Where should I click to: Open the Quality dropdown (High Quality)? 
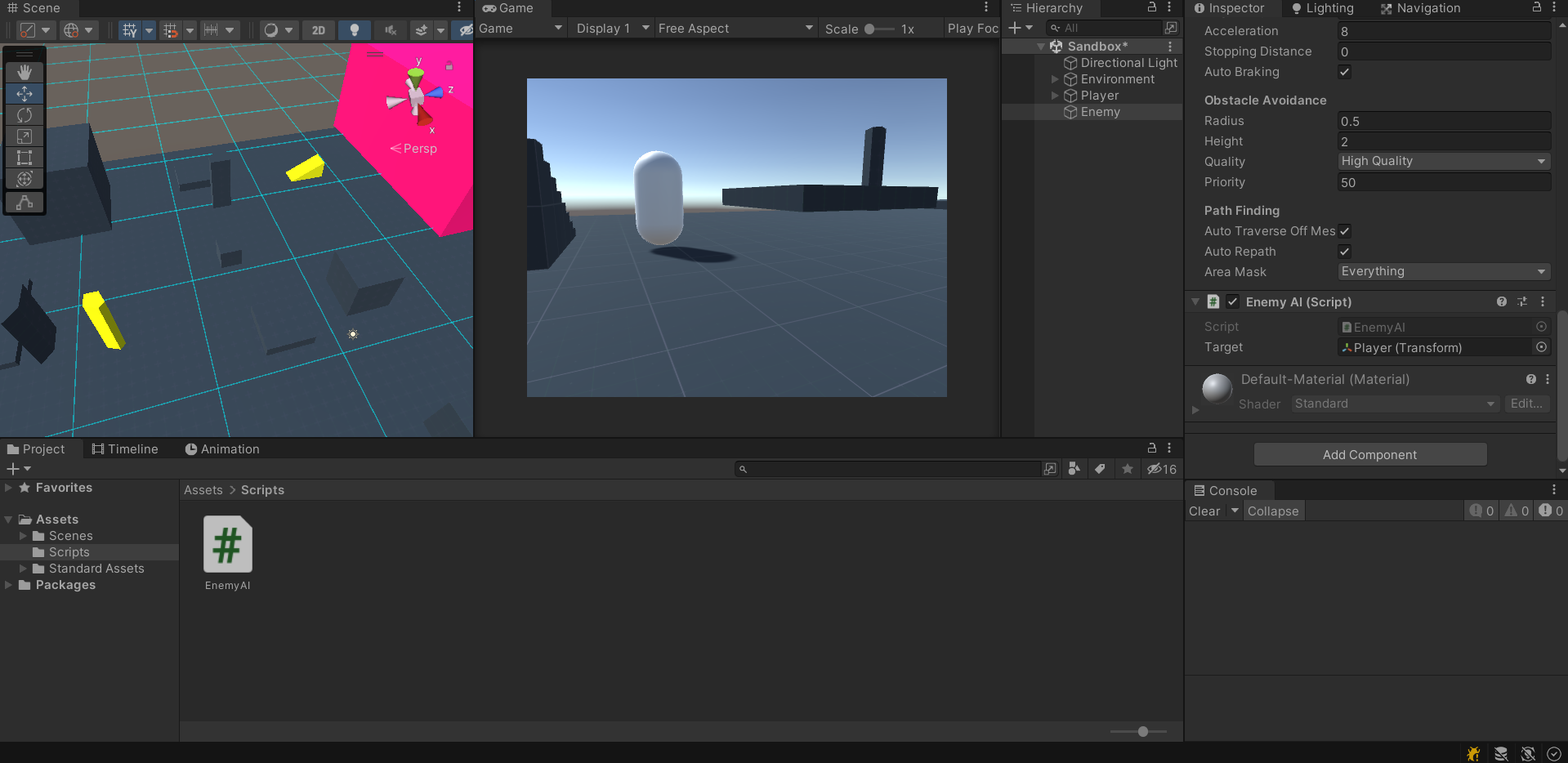click(x=1444, y=161)
